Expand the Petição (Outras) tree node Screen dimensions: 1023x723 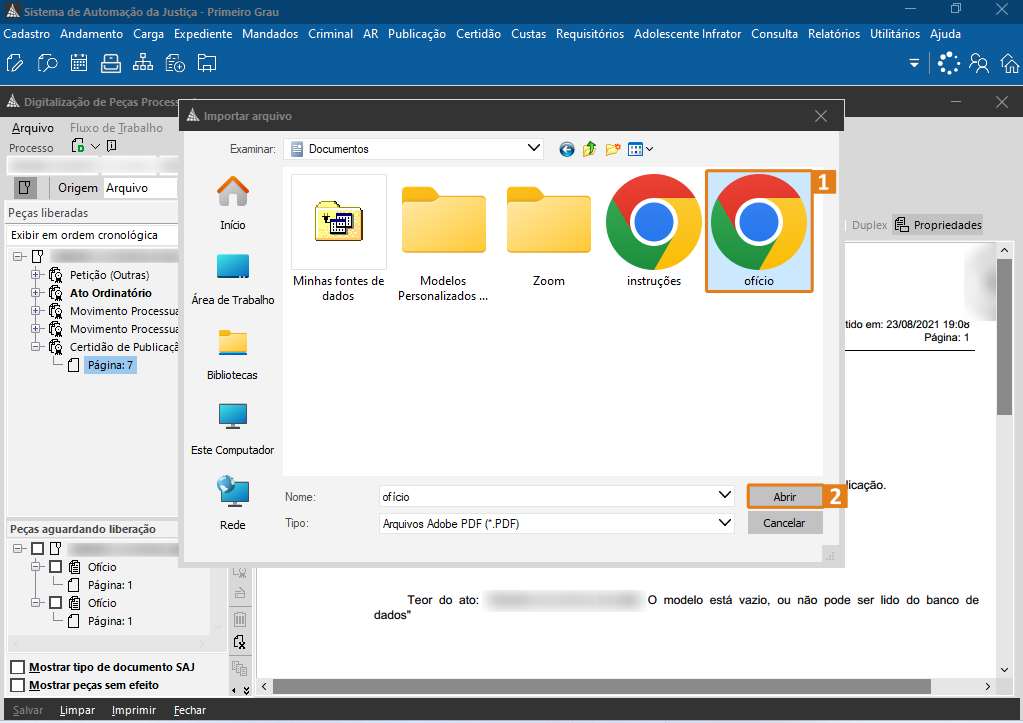tap(37, 275)
